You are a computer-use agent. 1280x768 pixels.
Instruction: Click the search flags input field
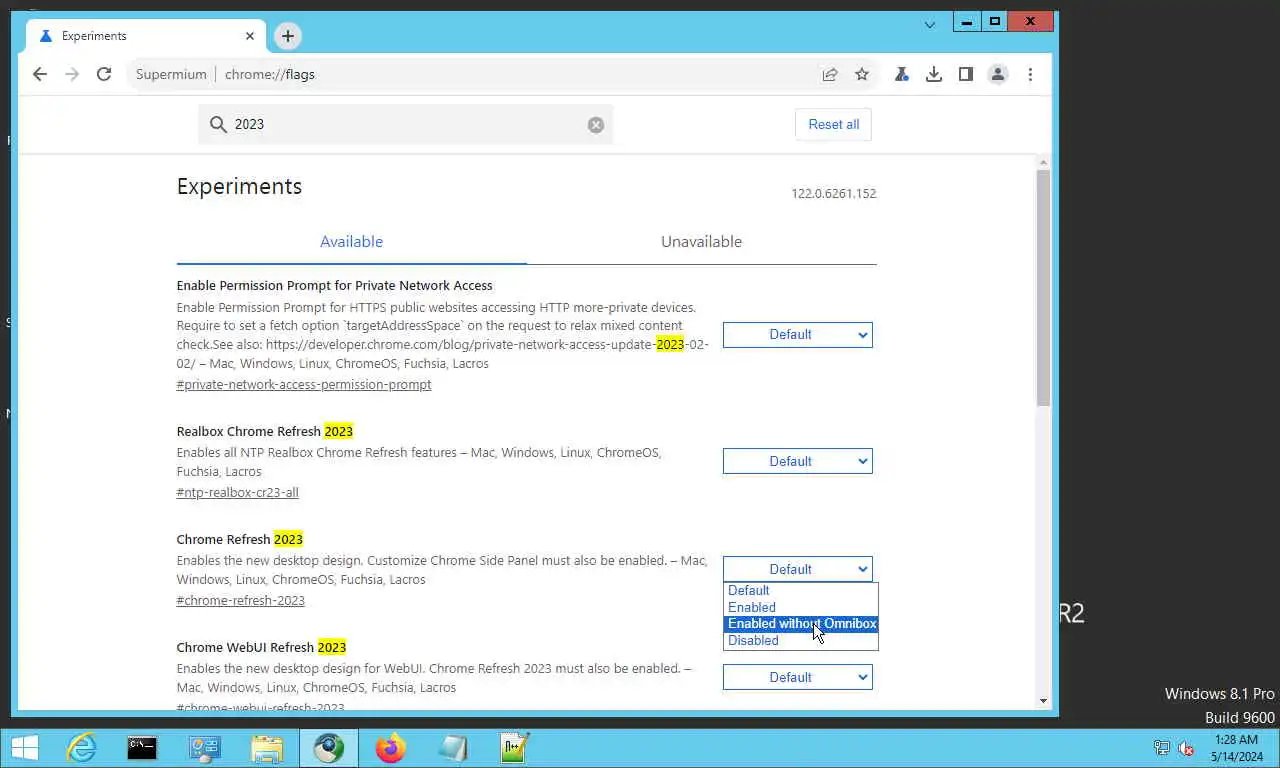pos(406,125)
